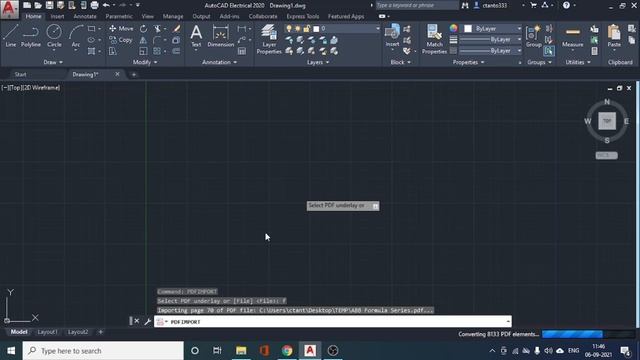Toggle layer lock padlock icon
This screenshot has width=640, height=360.
[306, 29]
